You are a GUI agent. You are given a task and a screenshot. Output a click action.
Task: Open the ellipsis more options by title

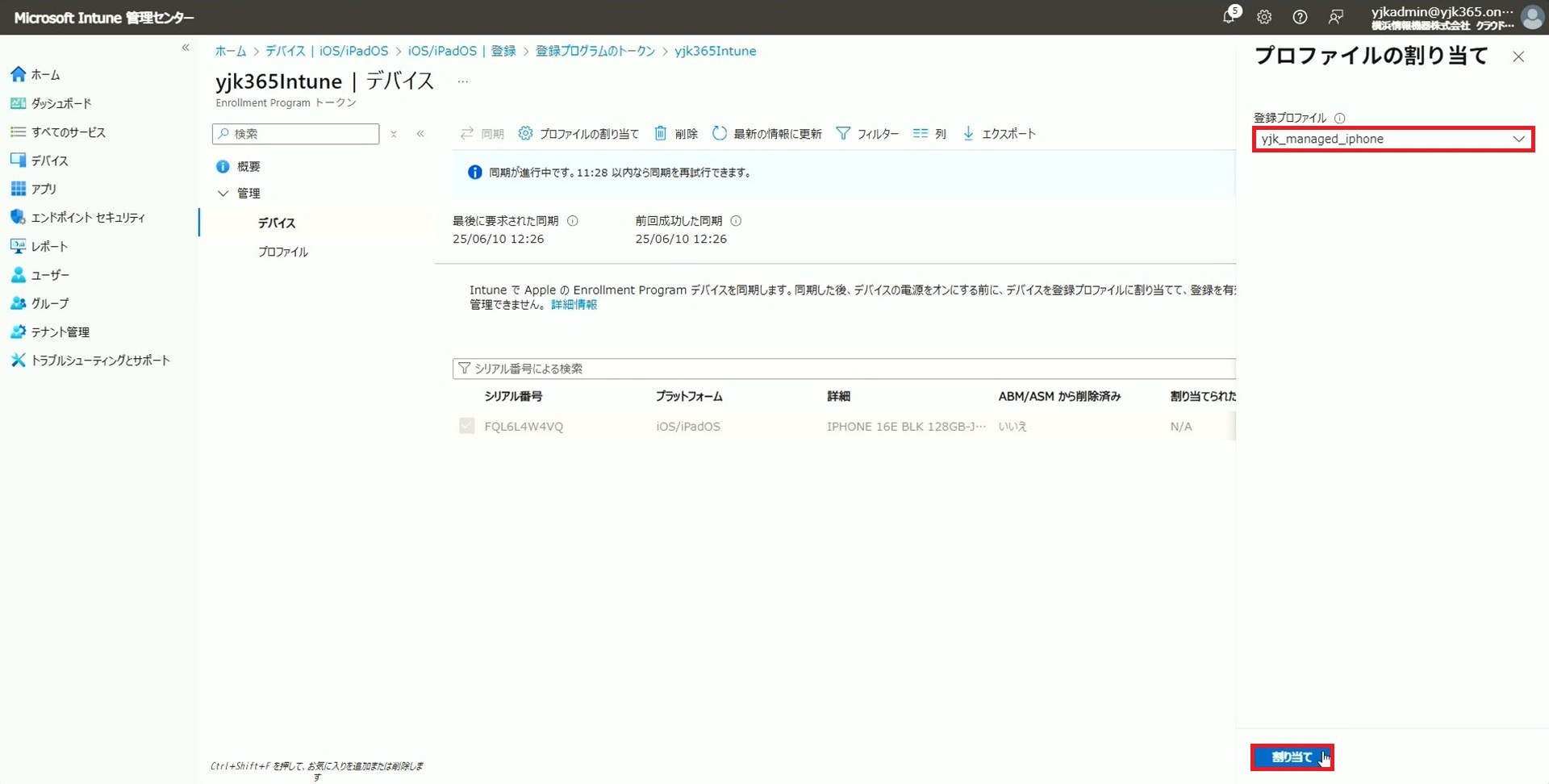[x=462, y=81]
